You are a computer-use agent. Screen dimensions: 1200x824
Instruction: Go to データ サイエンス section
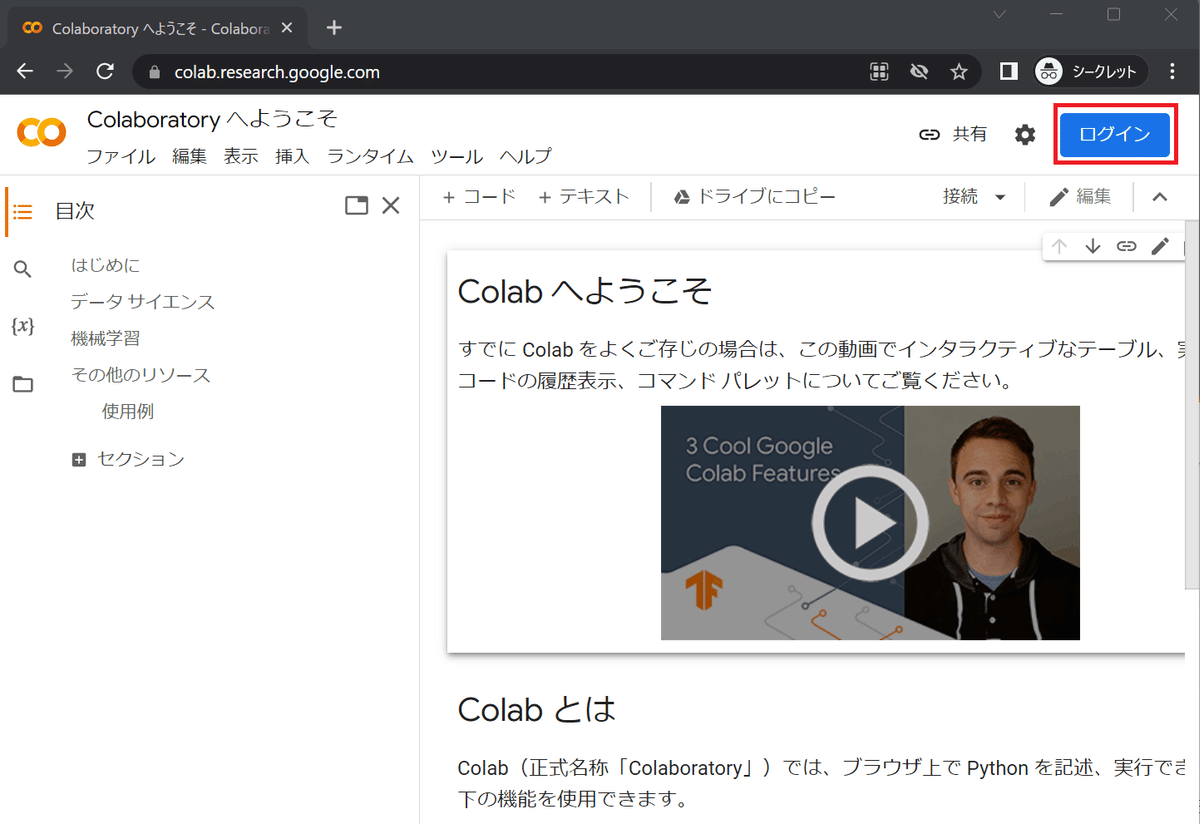(x=143, y=302)
